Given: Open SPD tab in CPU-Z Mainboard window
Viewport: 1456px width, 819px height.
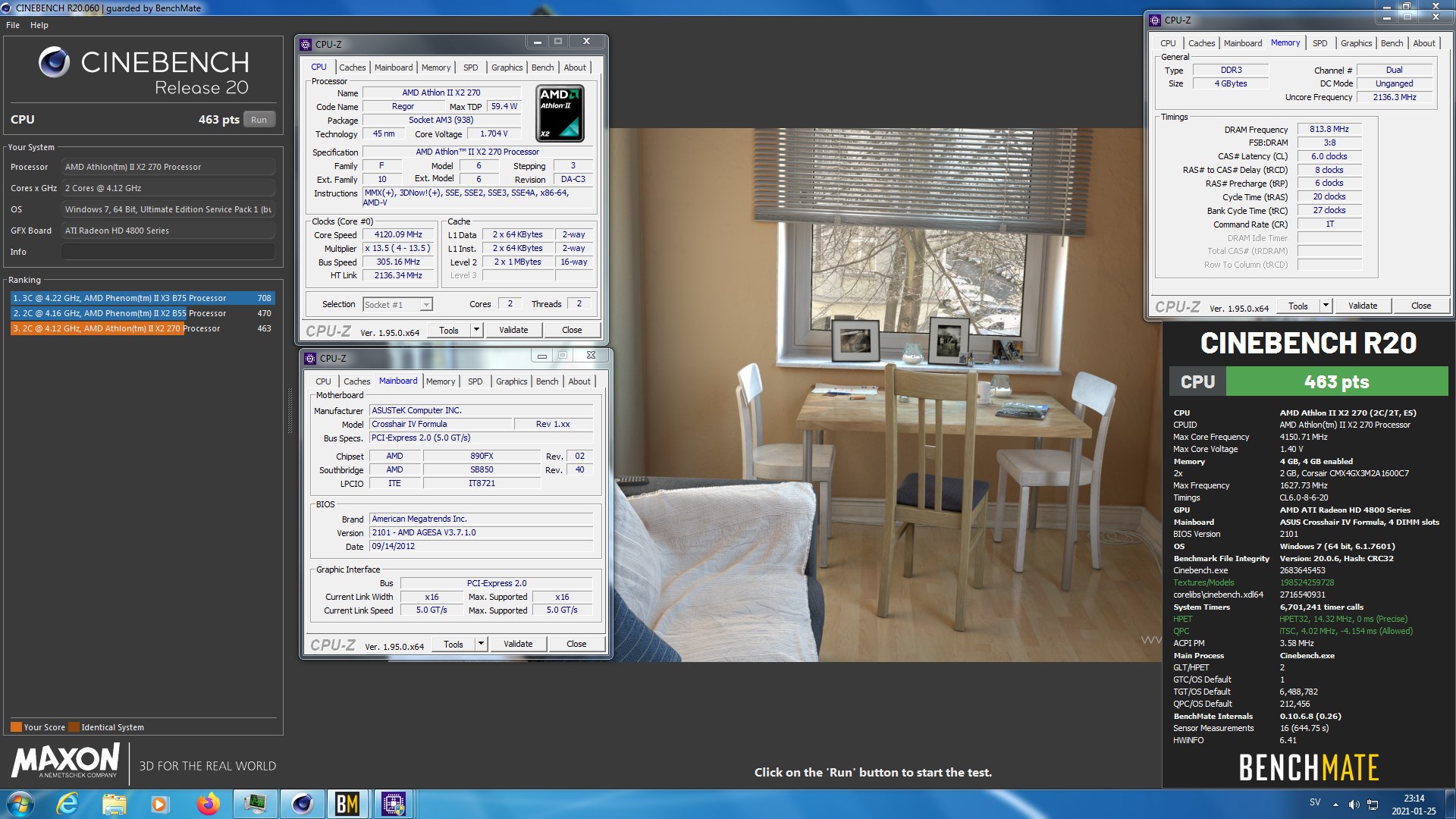Looking at the screenshot, I should coord(475,381).
